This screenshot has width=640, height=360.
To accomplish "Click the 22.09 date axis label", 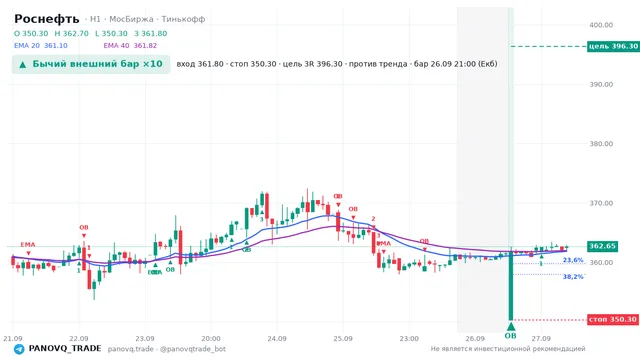I will tap(79, 339).
